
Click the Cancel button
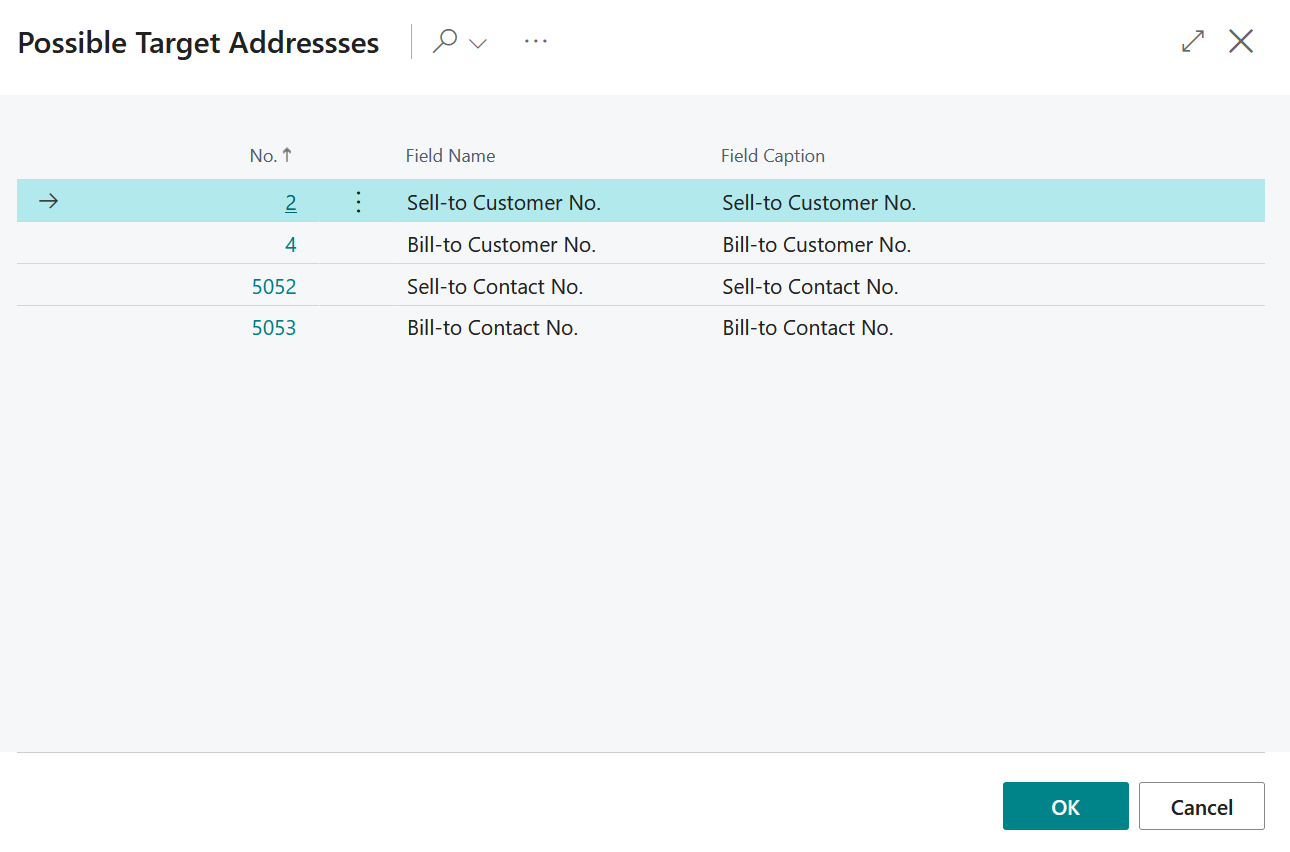click(x=1202, y=806)
